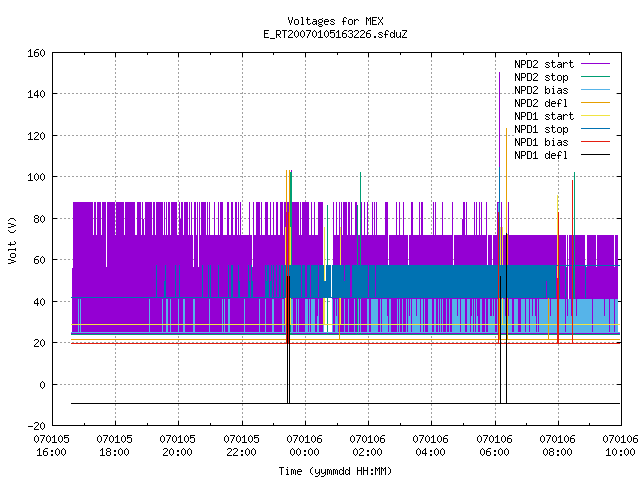Click the y-axis value -20
The width and height of the screenshot is (640, 480).
(x=36, y=426)
